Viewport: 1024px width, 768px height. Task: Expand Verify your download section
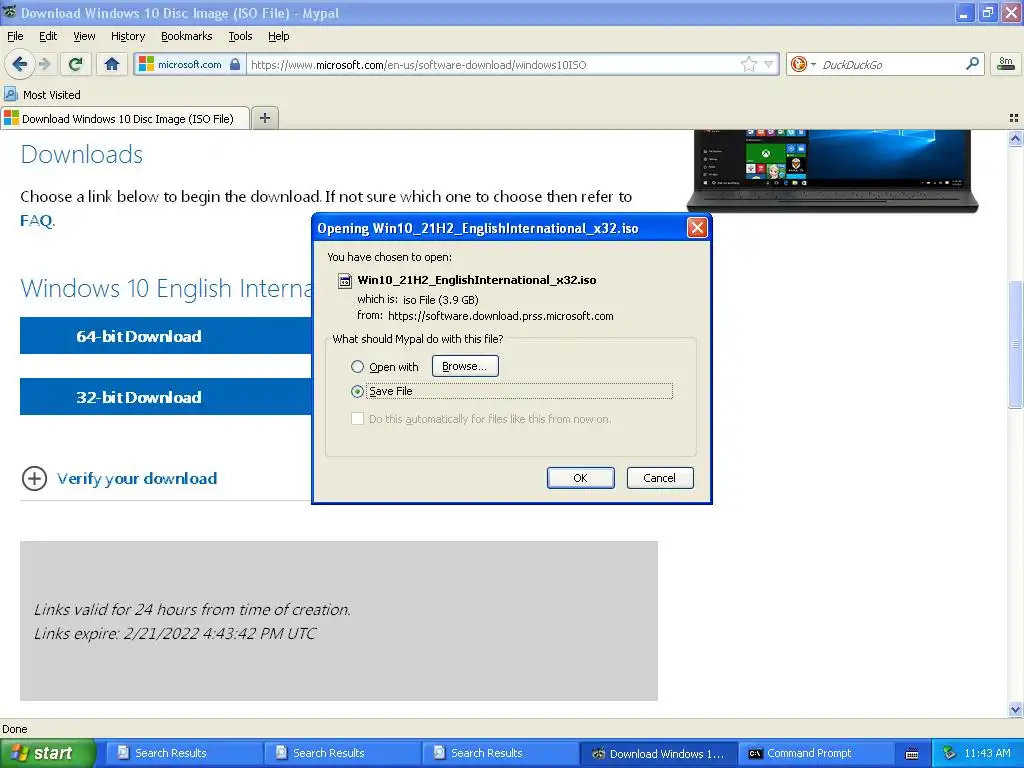(x=34, y=479)
